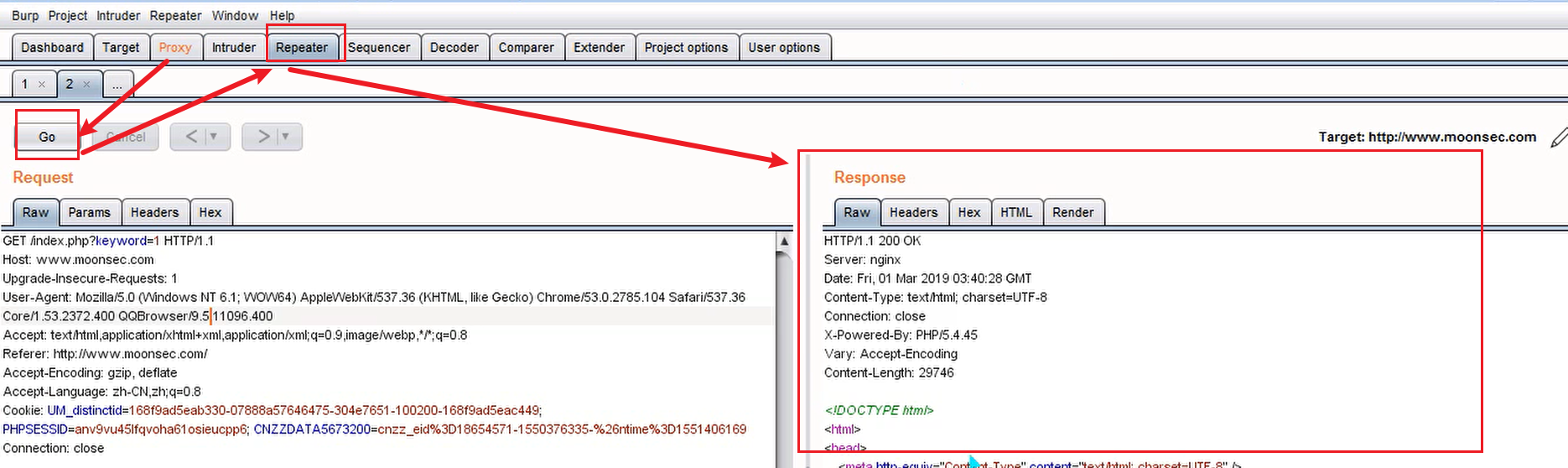This screenshot has width=1568, height=468.
Task: Go forward to next request arrow
Action: [x=263, y=136]
